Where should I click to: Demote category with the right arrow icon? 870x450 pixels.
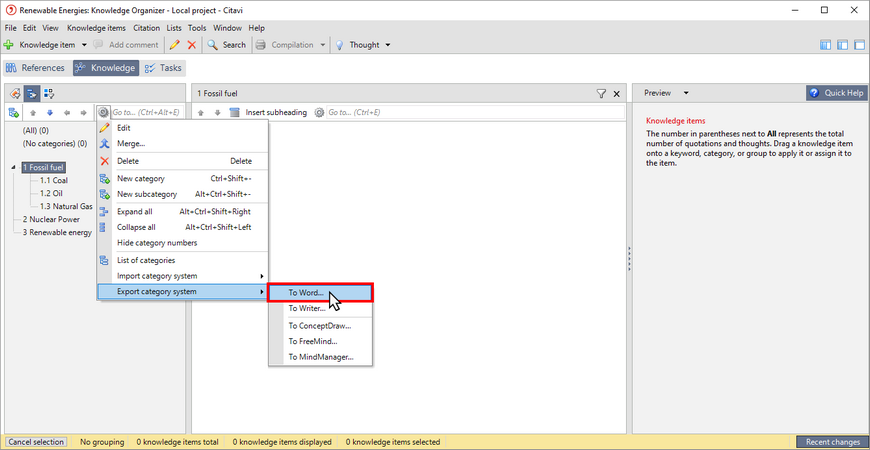(x=84, y=113)
